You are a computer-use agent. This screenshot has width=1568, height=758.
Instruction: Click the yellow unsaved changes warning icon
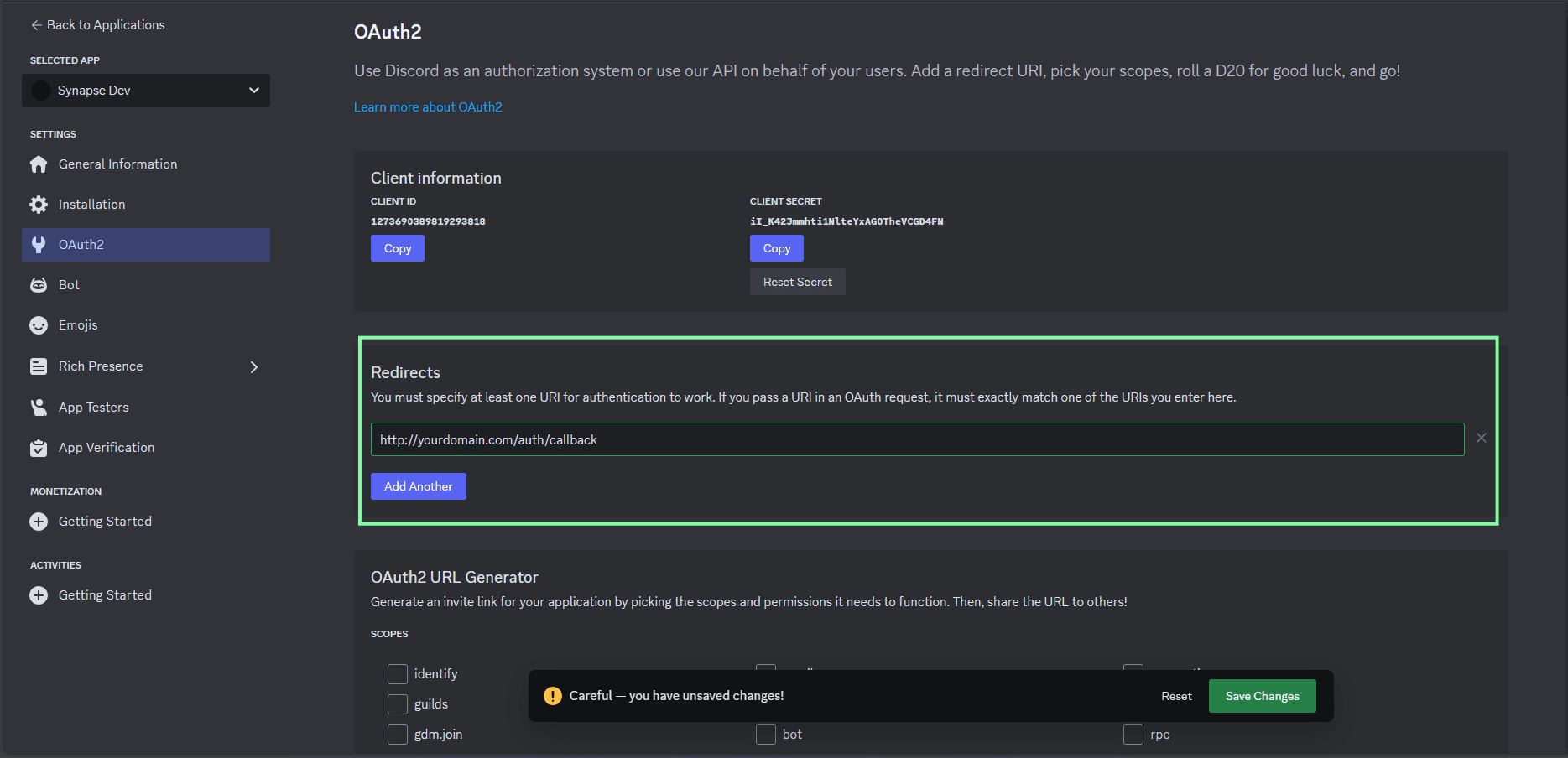(x=553, y=696)
